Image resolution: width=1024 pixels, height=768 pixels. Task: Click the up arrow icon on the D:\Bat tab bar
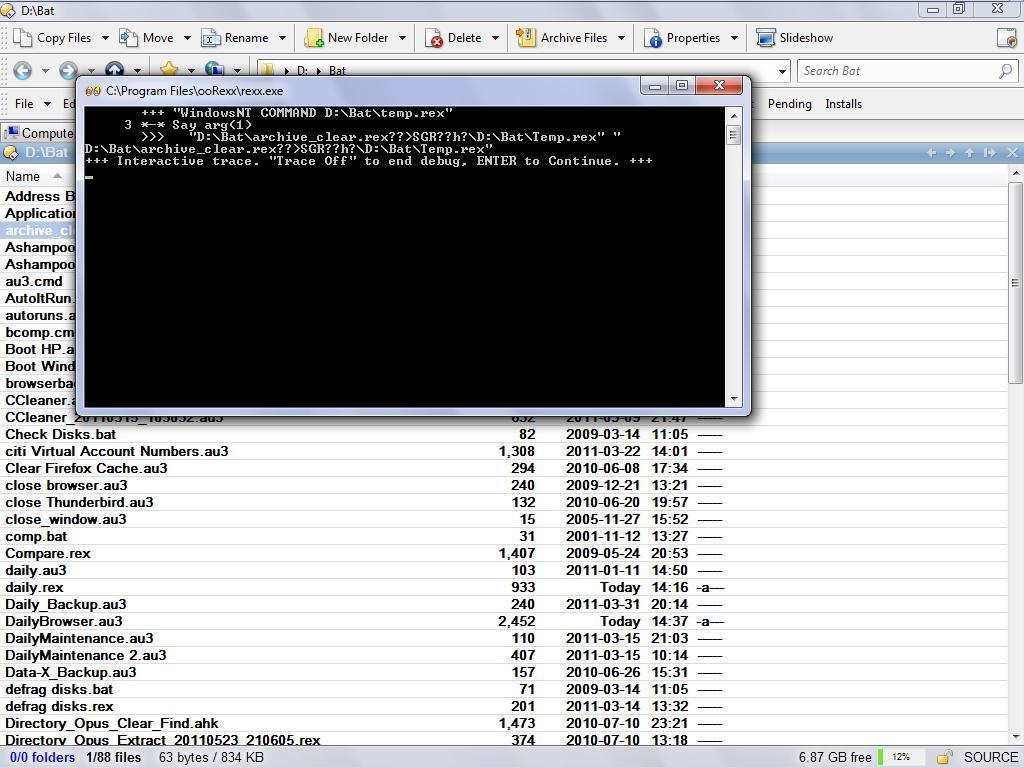pos(970,152)
